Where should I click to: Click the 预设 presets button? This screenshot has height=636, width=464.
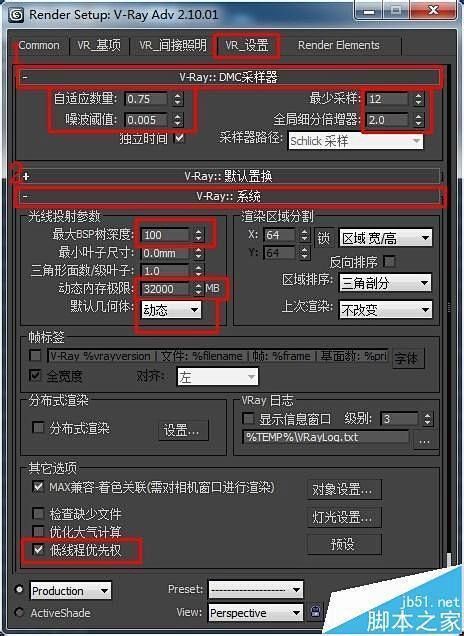coord(344,544)
